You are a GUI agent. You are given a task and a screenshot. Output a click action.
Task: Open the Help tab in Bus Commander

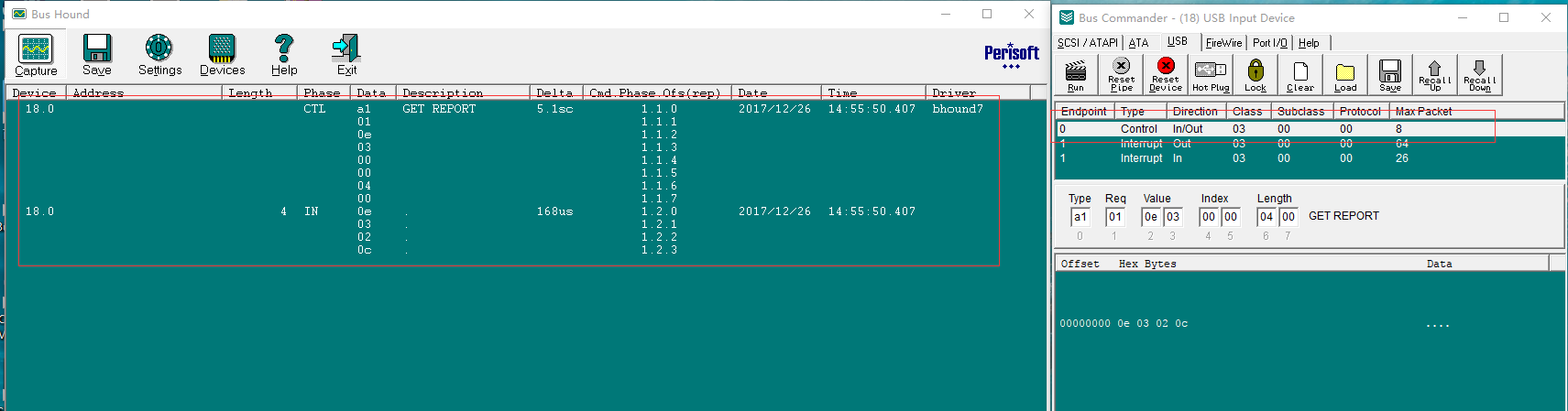coord(1309,43)
